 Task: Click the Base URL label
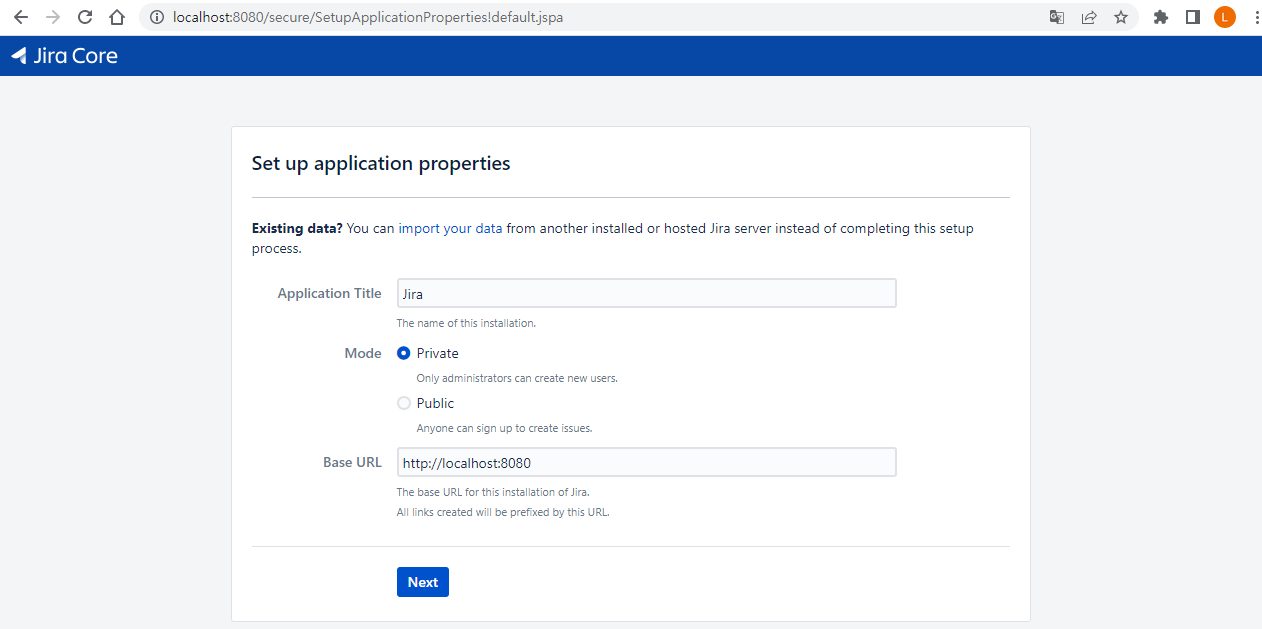click(x=352, y=462)
